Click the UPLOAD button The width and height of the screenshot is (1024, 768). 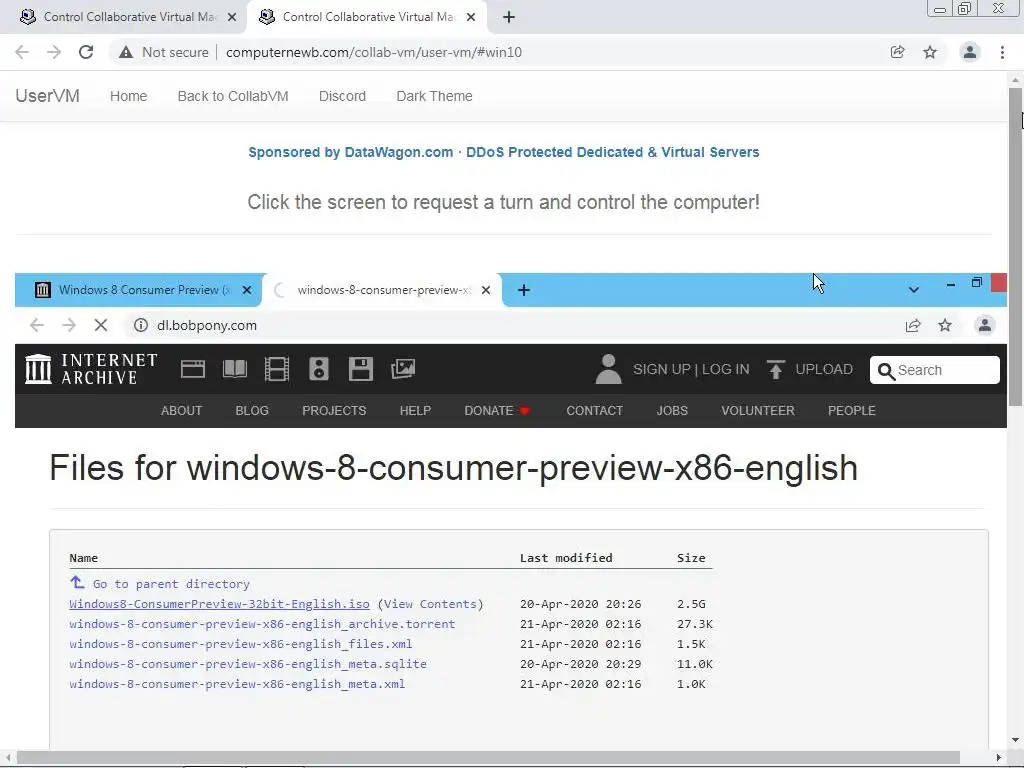(810, 370)
